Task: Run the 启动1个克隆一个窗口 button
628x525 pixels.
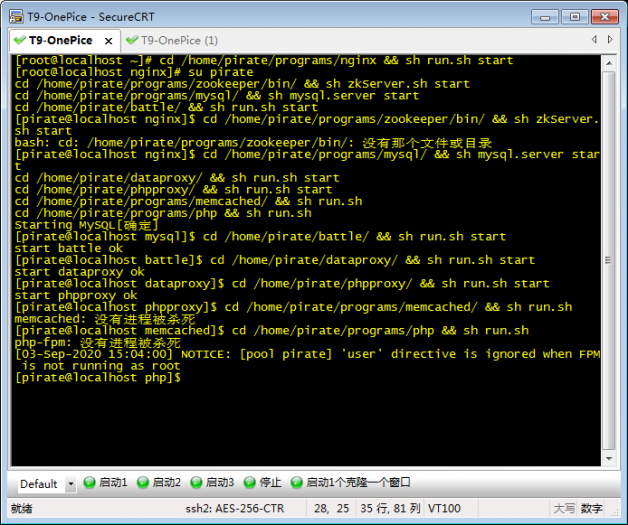Action: [351, 483]
